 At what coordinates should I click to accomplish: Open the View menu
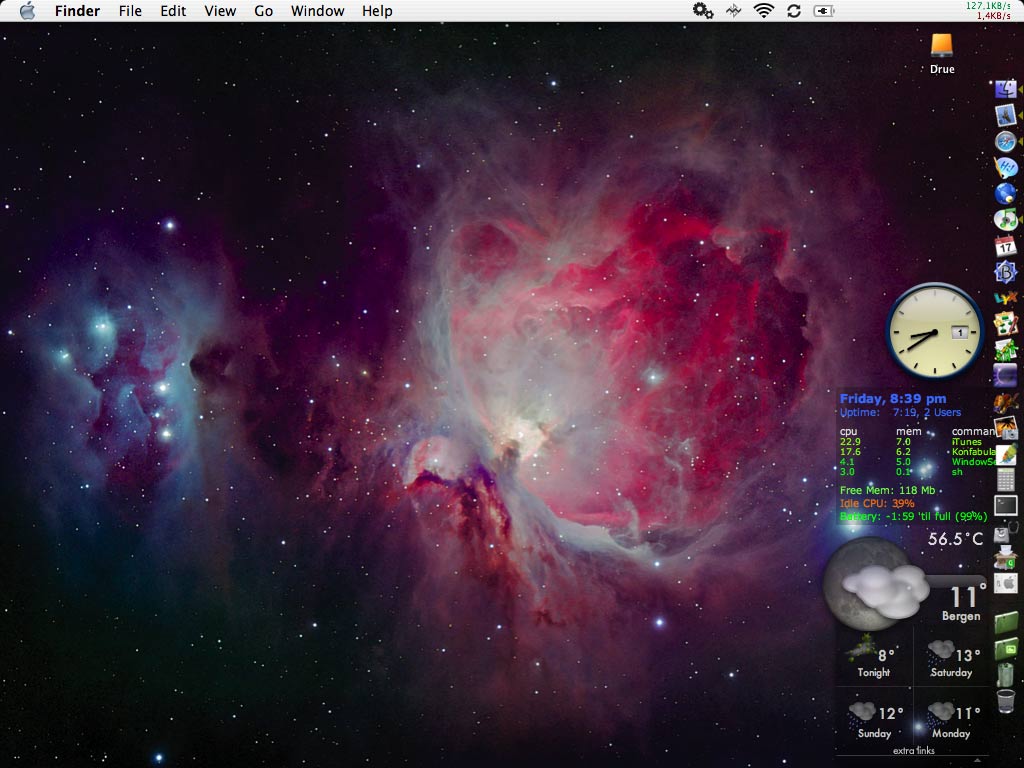220,11
